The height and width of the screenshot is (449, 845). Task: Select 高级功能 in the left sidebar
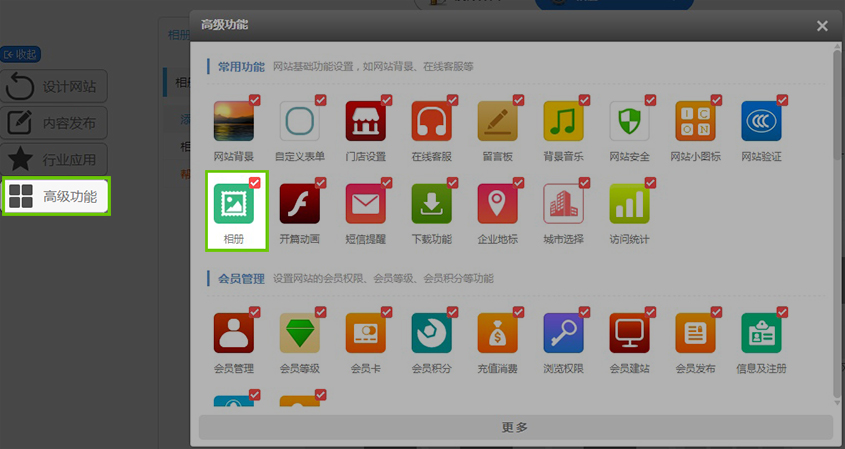tap(56, 196)
